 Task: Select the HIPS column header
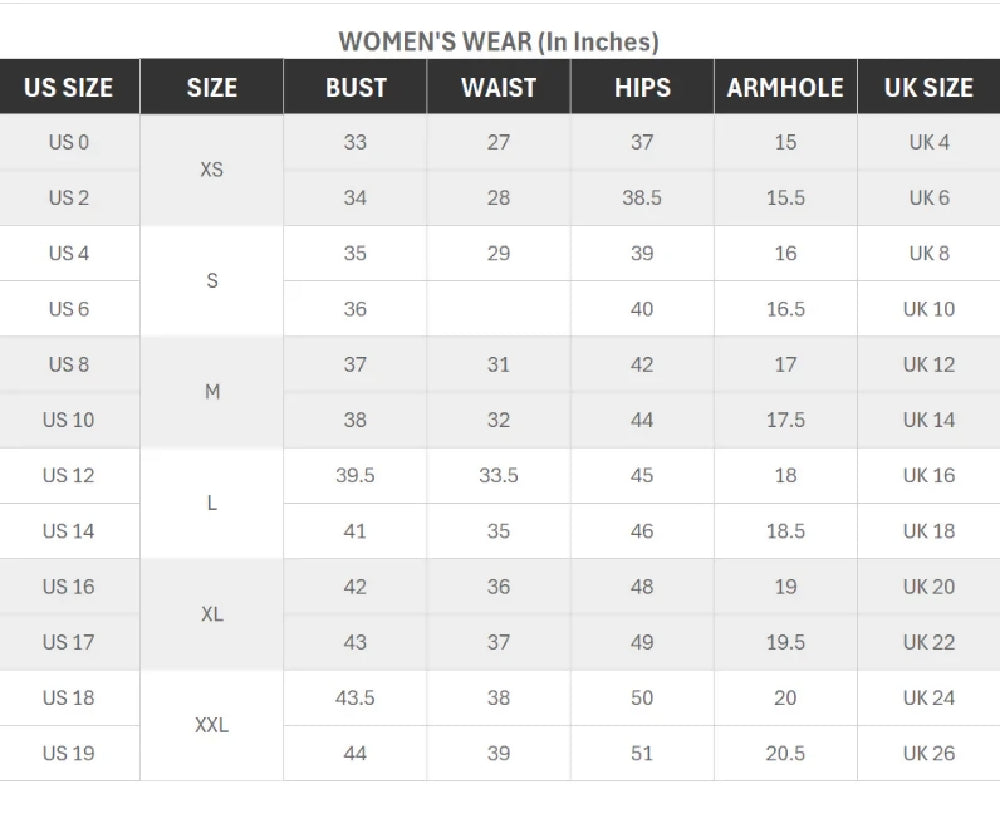tap(642, 88)
